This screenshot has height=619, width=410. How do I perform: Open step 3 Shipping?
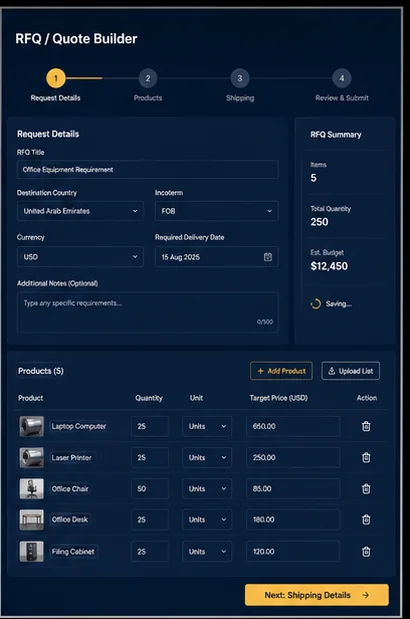click(240, 78)
